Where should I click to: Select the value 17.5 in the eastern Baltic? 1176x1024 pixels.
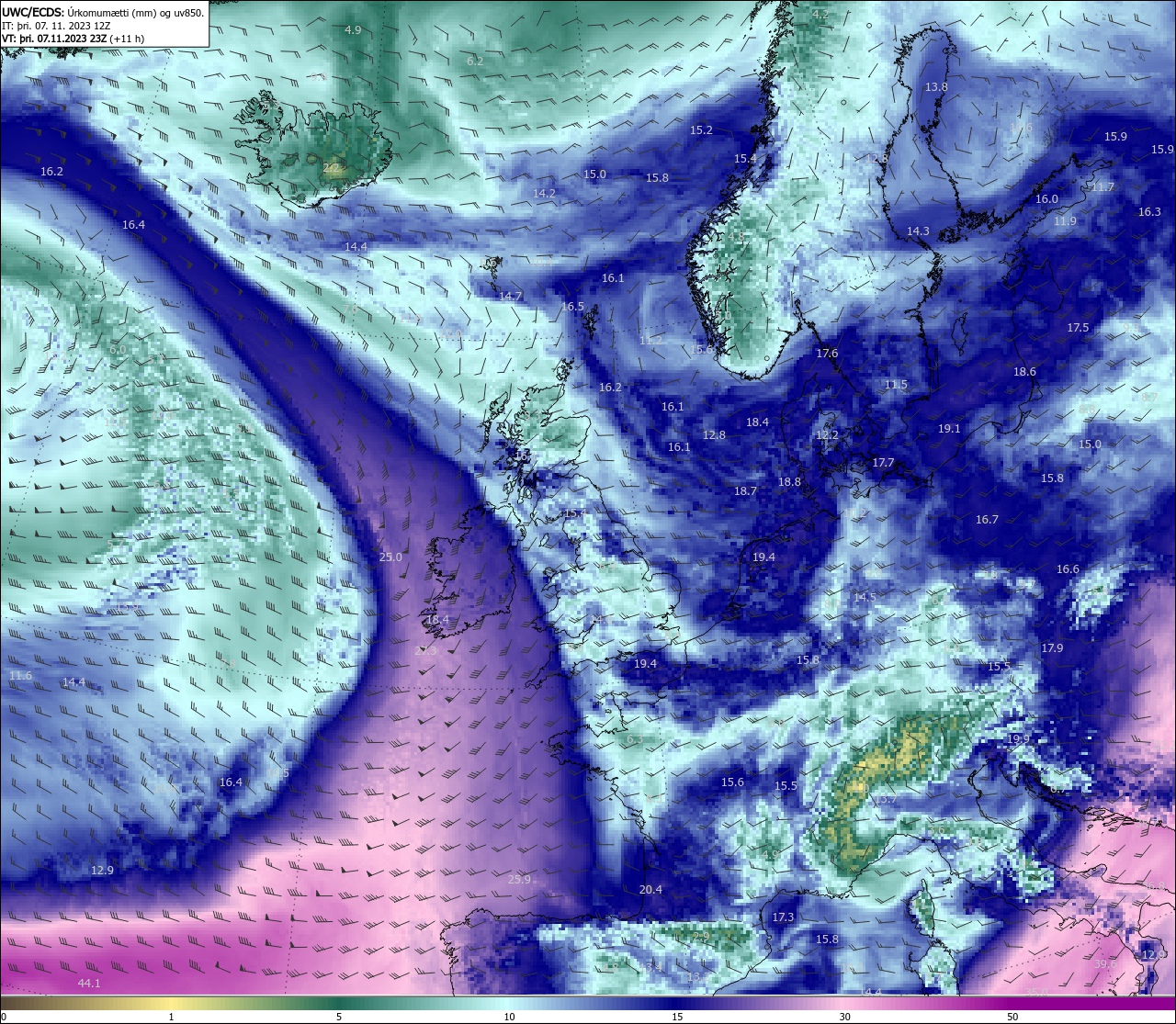(x=1078, y=328)
